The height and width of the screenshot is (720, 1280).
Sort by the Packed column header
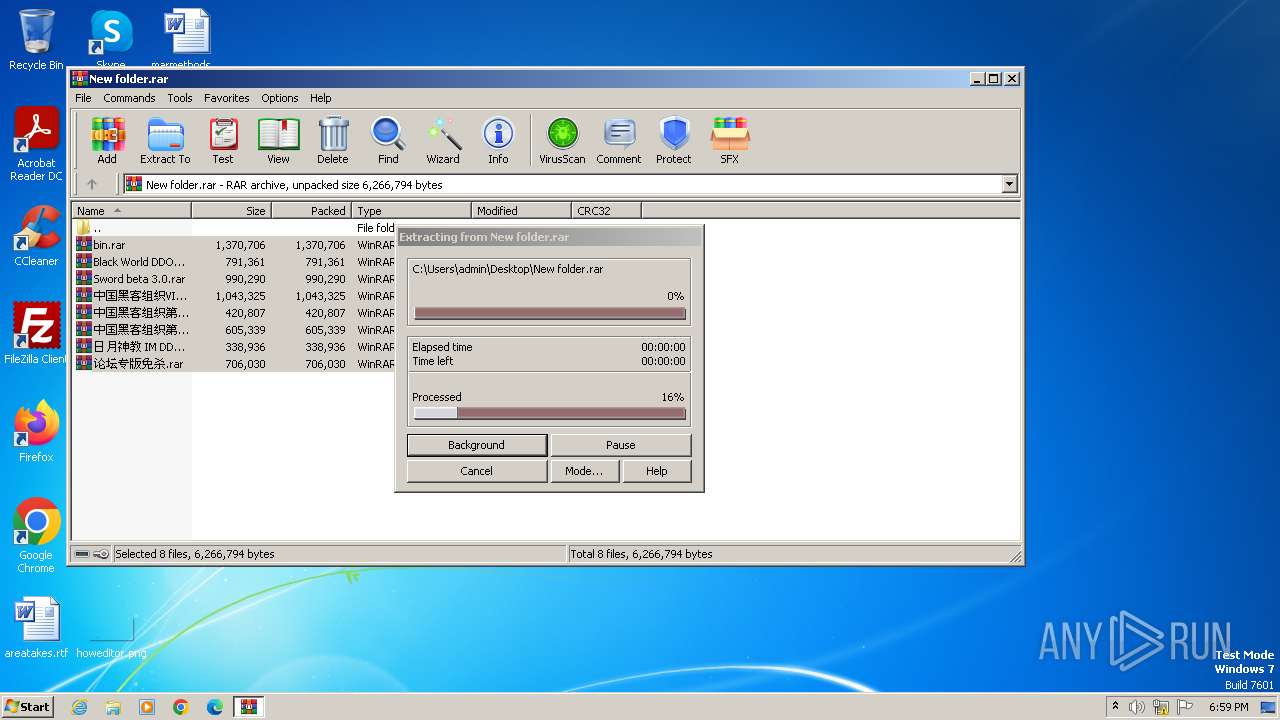pos(312,211)
